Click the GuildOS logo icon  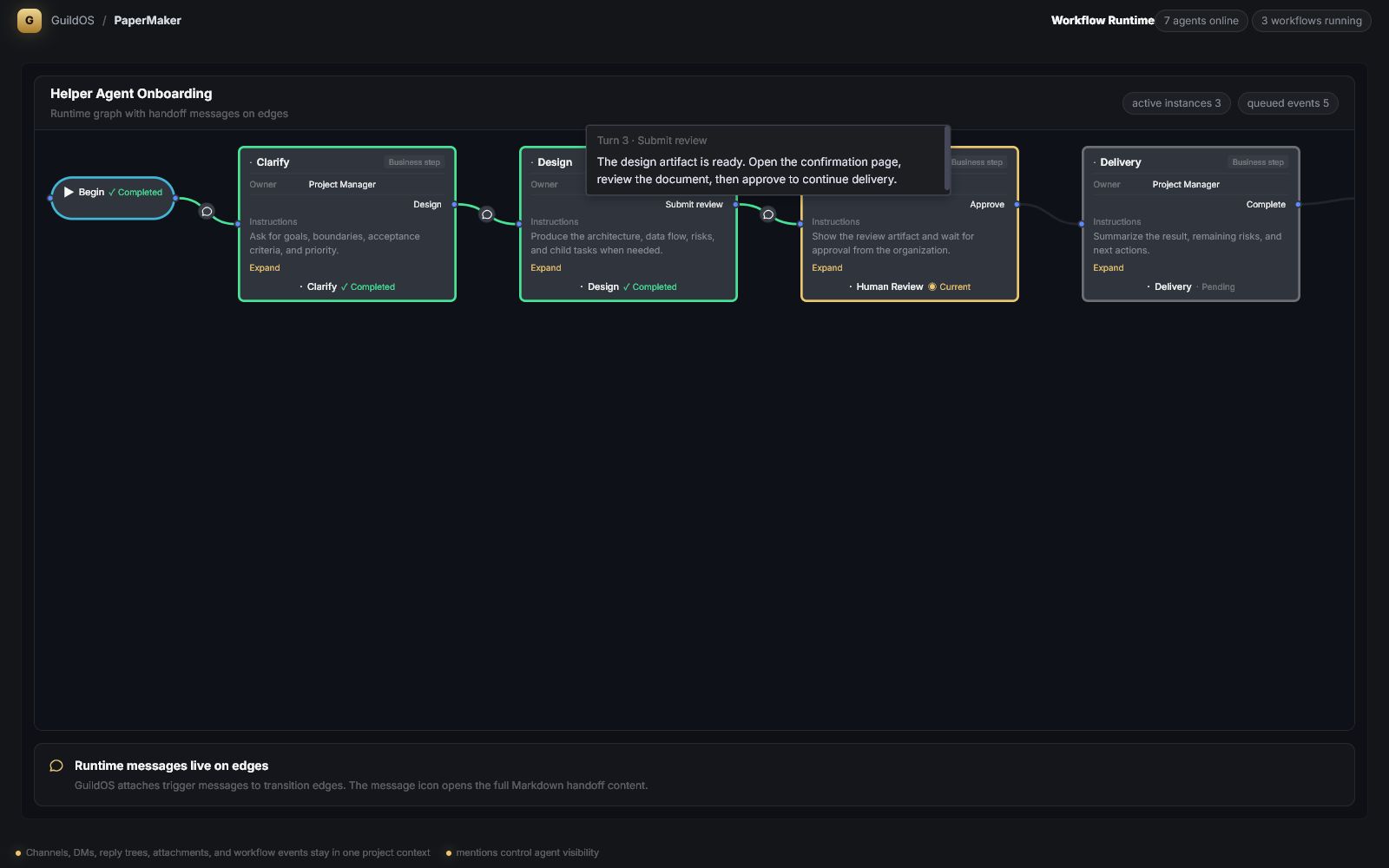click(29, 20)
